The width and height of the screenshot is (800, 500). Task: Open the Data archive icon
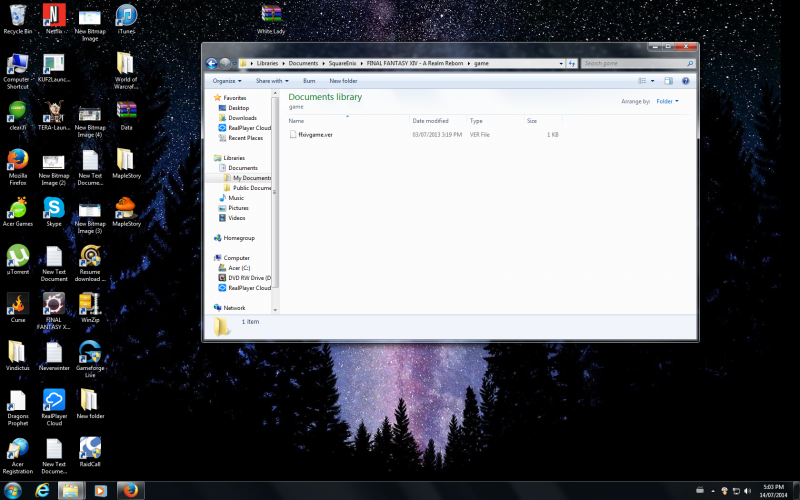[126, 115]
